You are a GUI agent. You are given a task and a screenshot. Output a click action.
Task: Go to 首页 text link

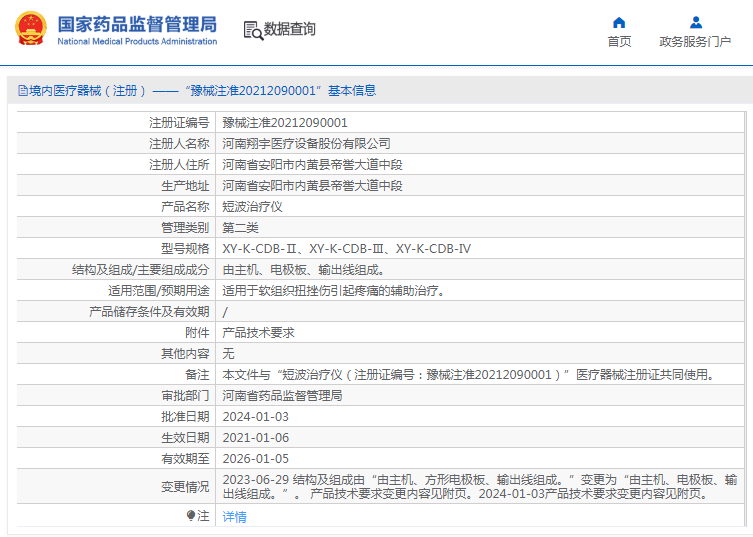[x=619, y=42]
